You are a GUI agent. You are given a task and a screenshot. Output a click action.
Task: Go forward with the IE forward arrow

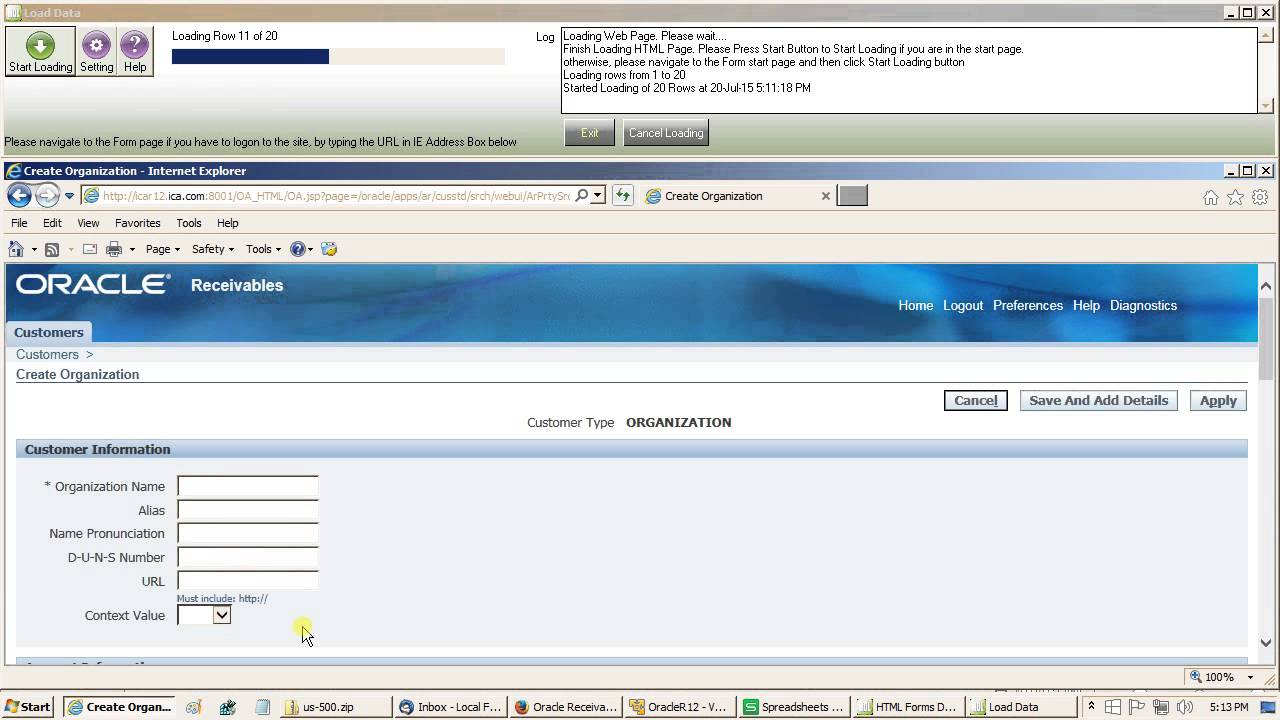pos(47,196)
